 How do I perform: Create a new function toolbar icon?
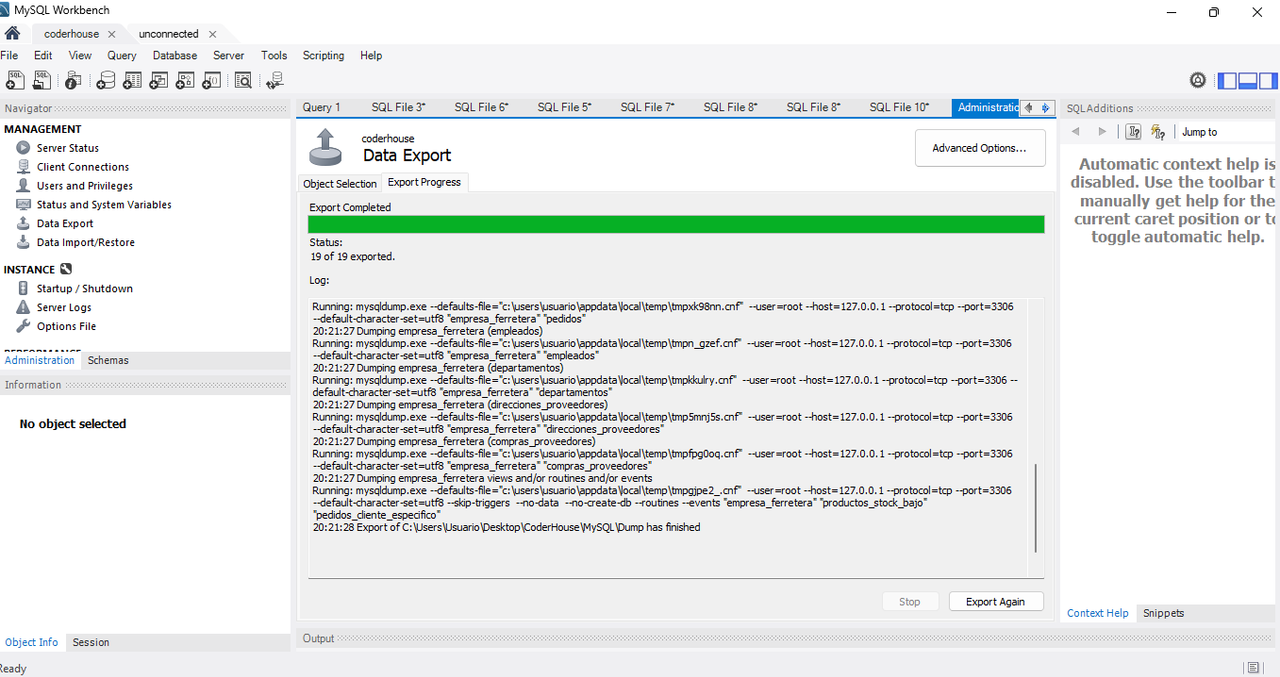point(213,81)
